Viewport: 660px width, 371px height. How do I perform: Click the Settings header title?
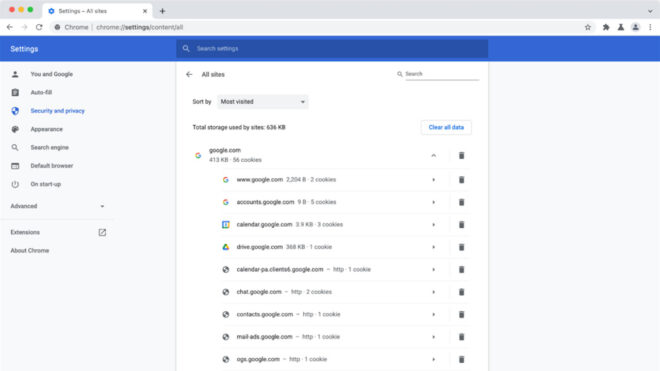pyautogui.click(x=24, y=49)
